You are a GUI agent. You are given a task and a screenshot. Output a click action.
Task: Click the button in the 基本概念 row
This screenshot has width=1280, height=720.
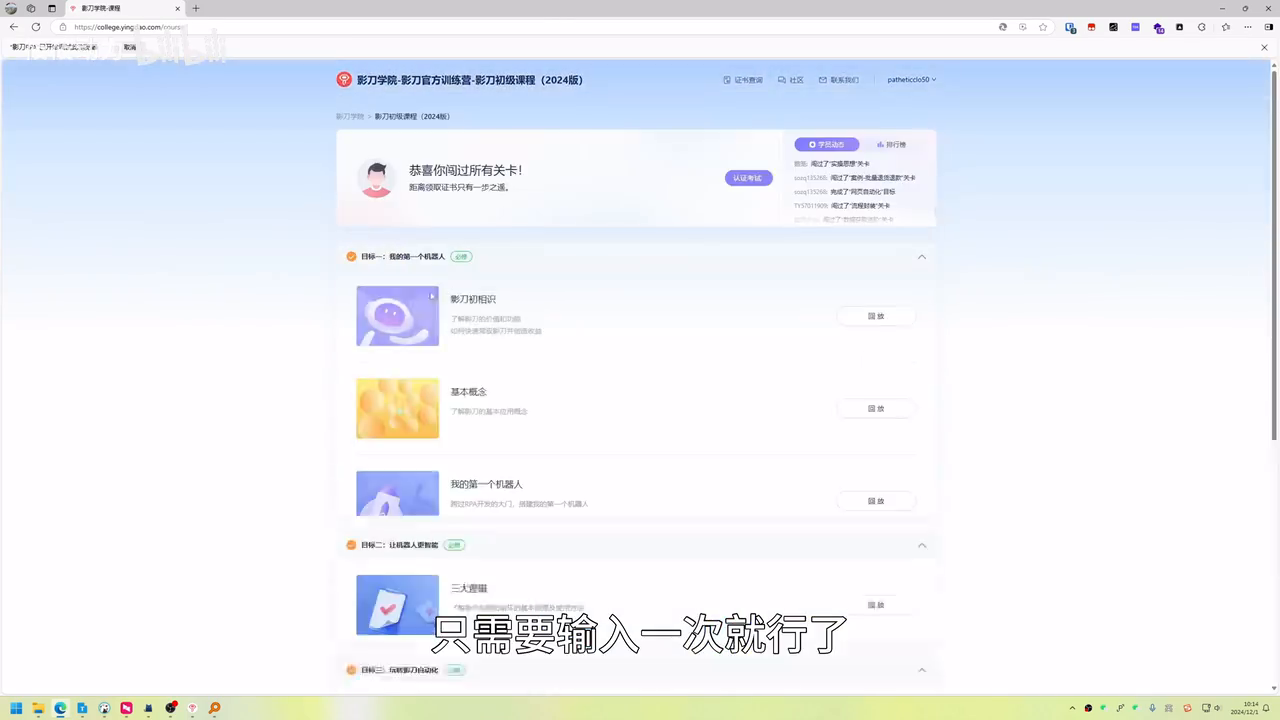[x=876, y=408]
